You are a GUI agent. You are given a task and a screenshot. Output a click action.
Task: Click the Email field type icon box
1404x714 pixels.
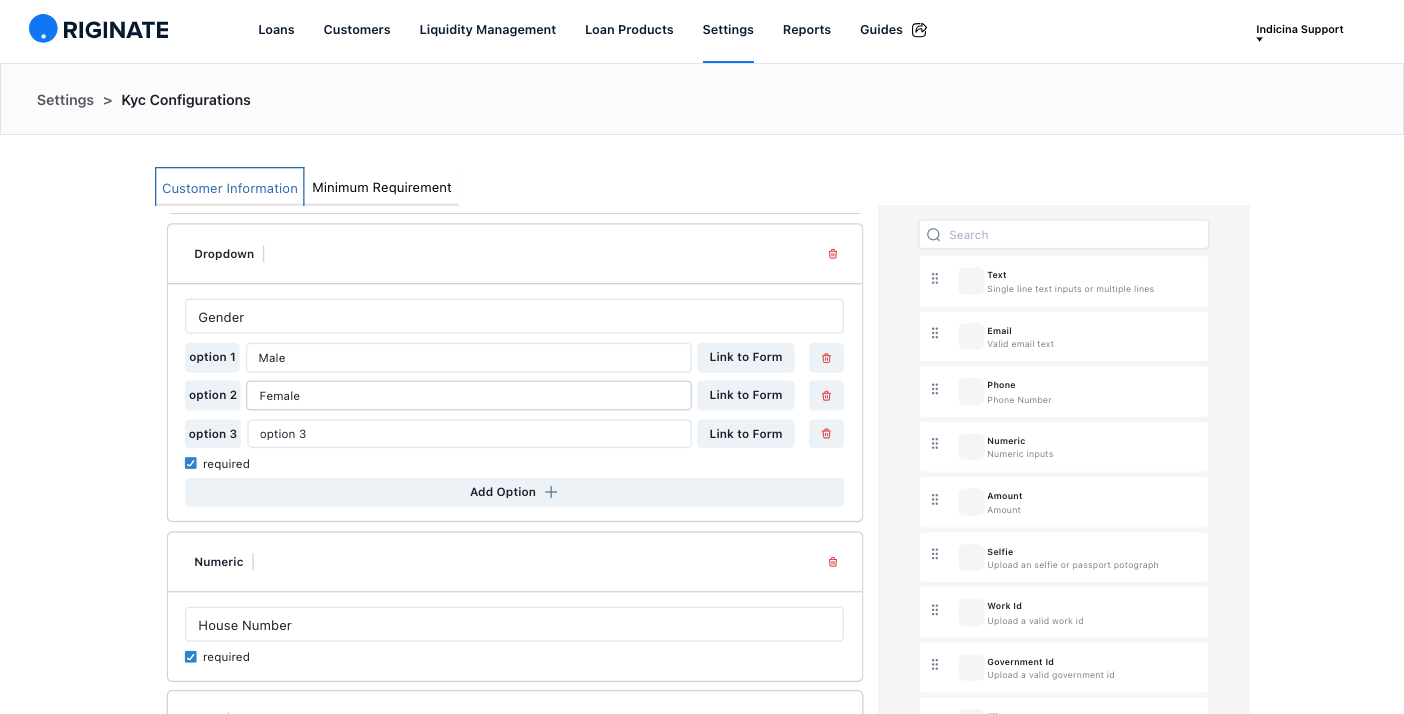(971, 336)
